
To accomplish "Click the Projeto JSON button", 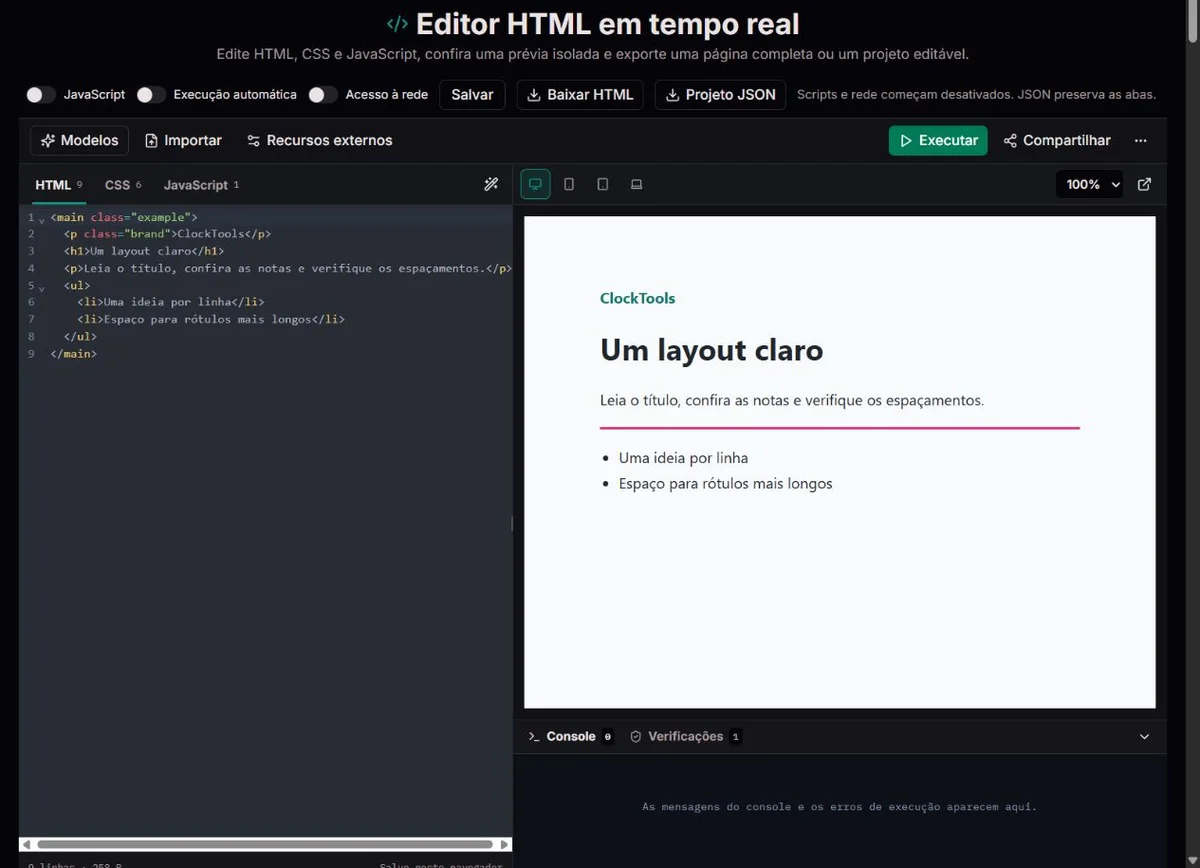I will click(720, 95).
